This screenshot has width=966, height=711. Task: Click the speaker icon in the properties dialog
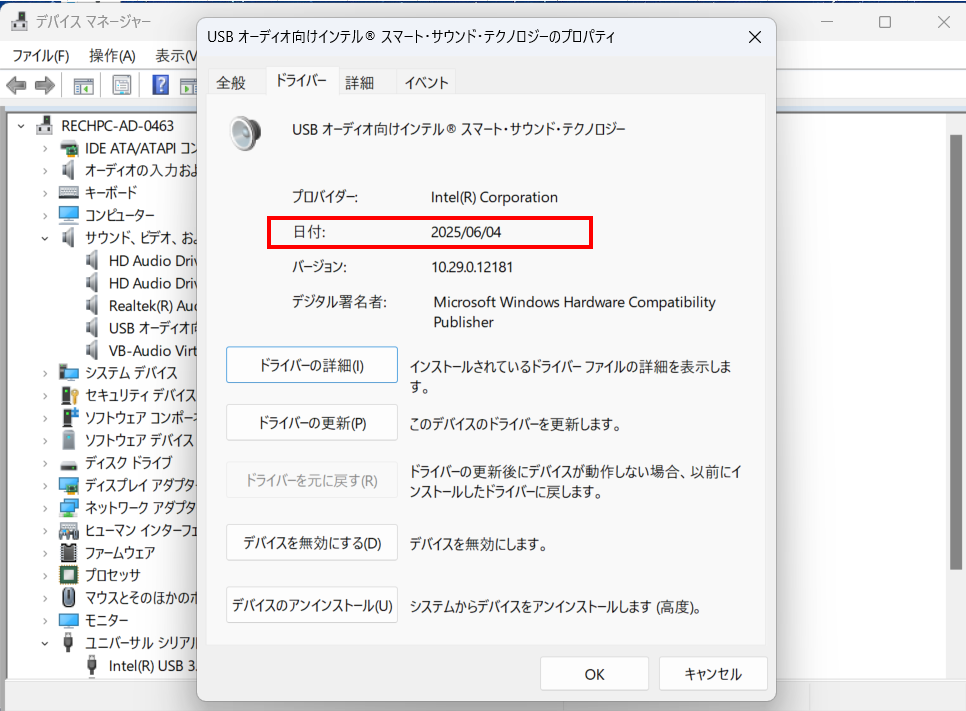coord(245,132)
